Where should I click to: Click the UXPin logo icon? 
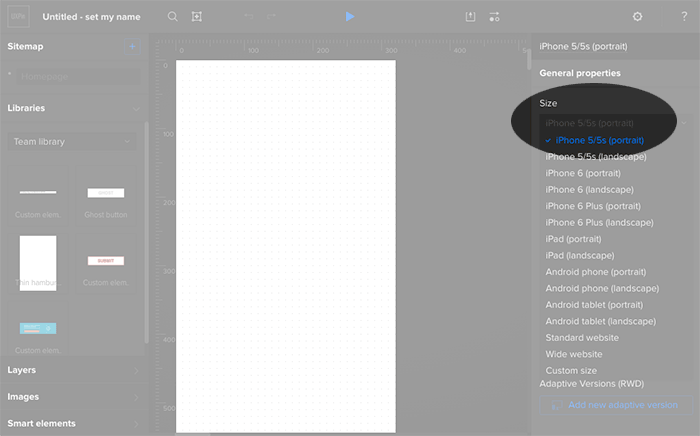(x=18, y=17)
